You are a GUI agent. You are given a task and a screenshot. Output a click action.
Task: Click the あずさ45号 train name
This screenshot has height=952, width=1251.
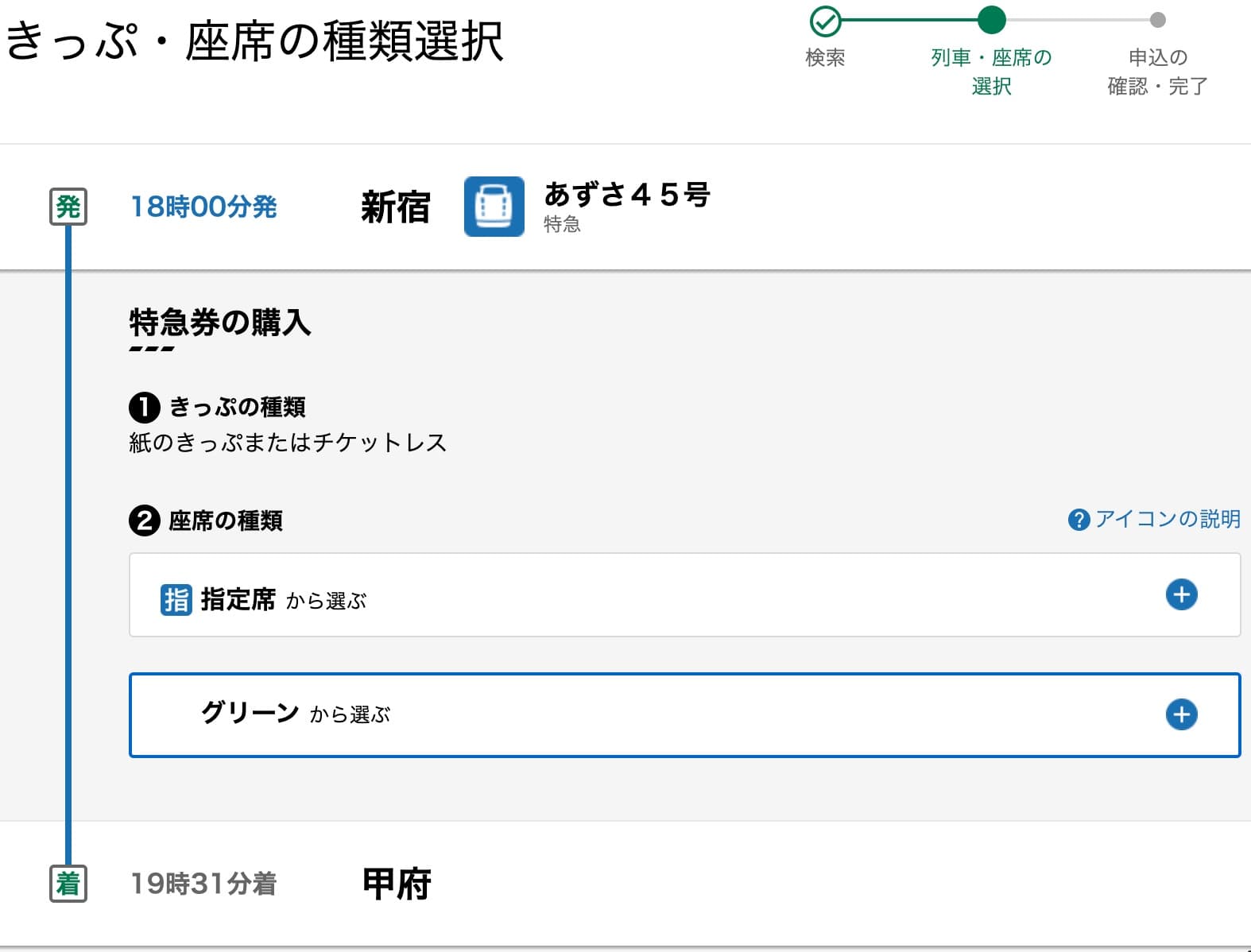pyautogui.click(x=627, y=194)
